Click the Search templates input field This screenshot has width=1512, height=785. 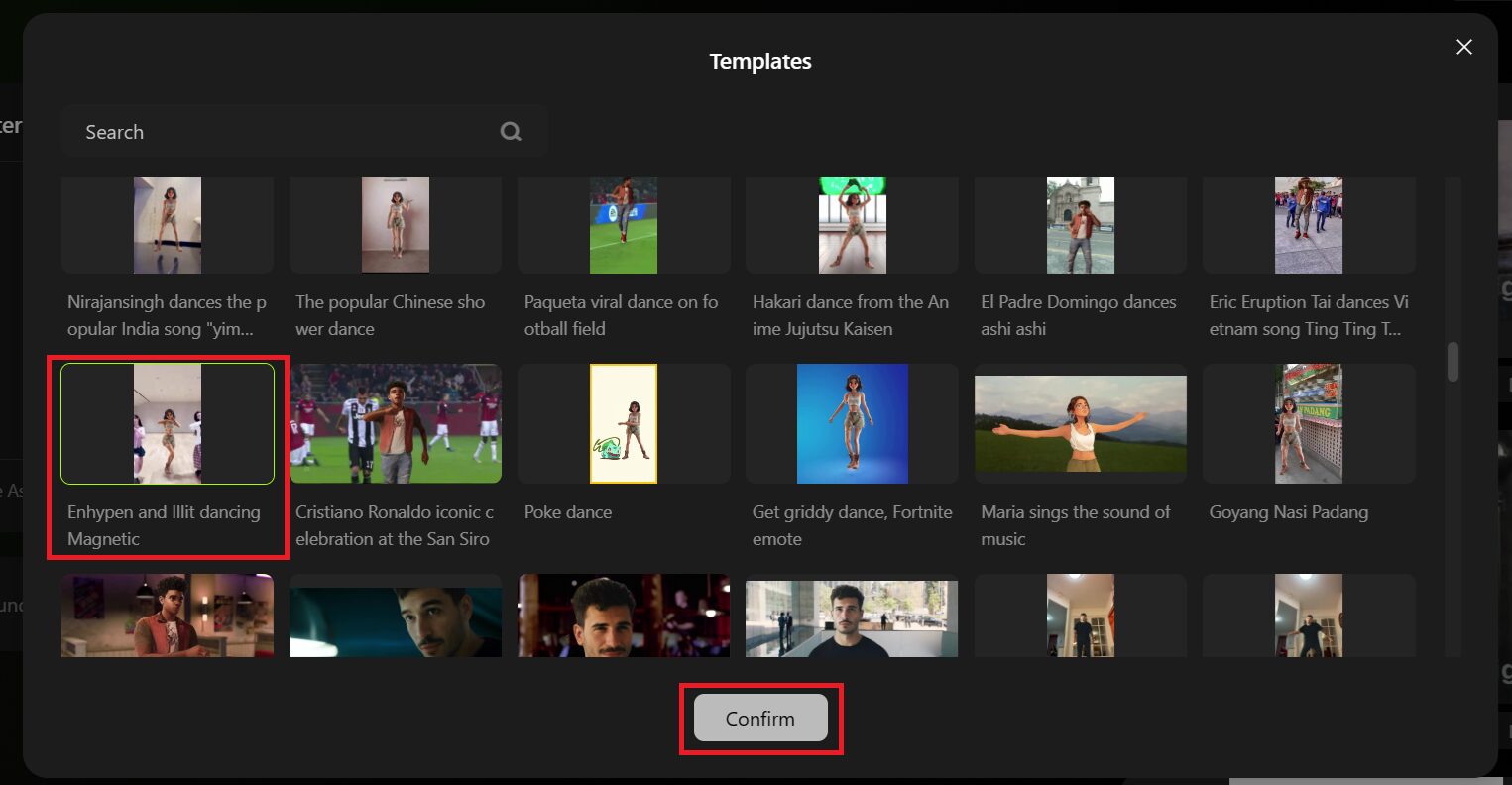[x=288, y=132]
